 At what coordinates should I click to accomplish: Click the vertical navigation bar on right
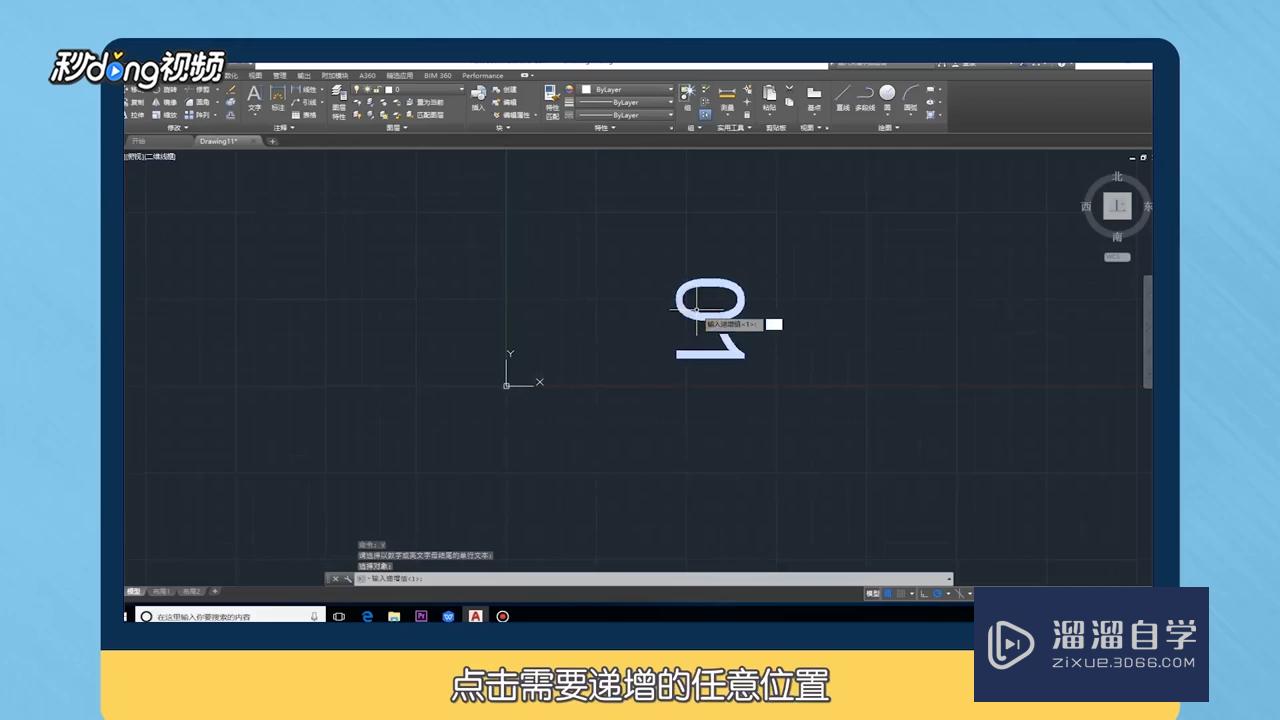point(1148,332)
